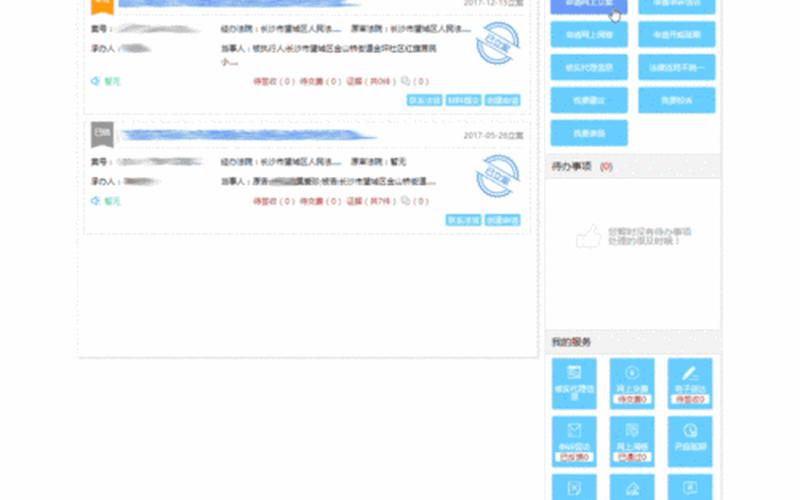Click the button left of 法律适用不统一
This screenshot has width=800, height=500.
tap(589, 67)
